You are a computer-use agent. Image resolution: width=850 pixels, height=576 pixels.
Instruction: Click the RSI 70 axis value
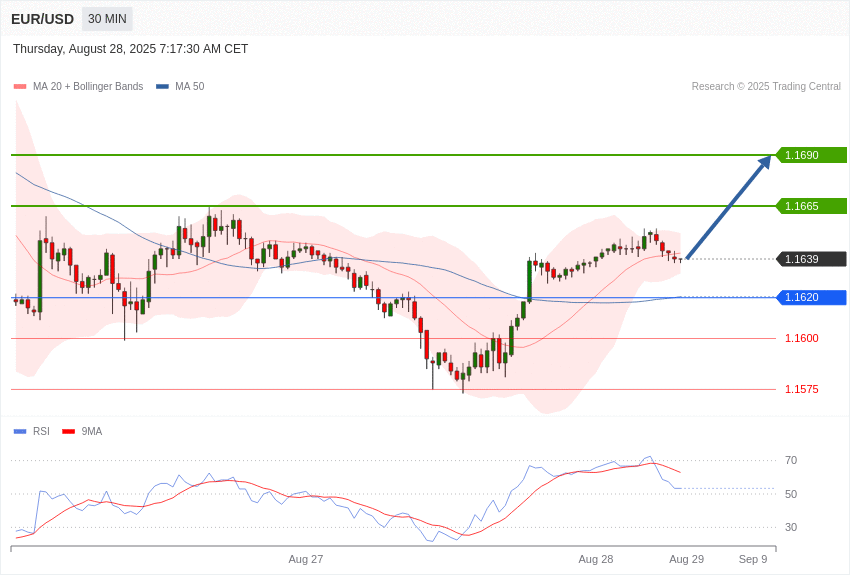tap(791, 461)
